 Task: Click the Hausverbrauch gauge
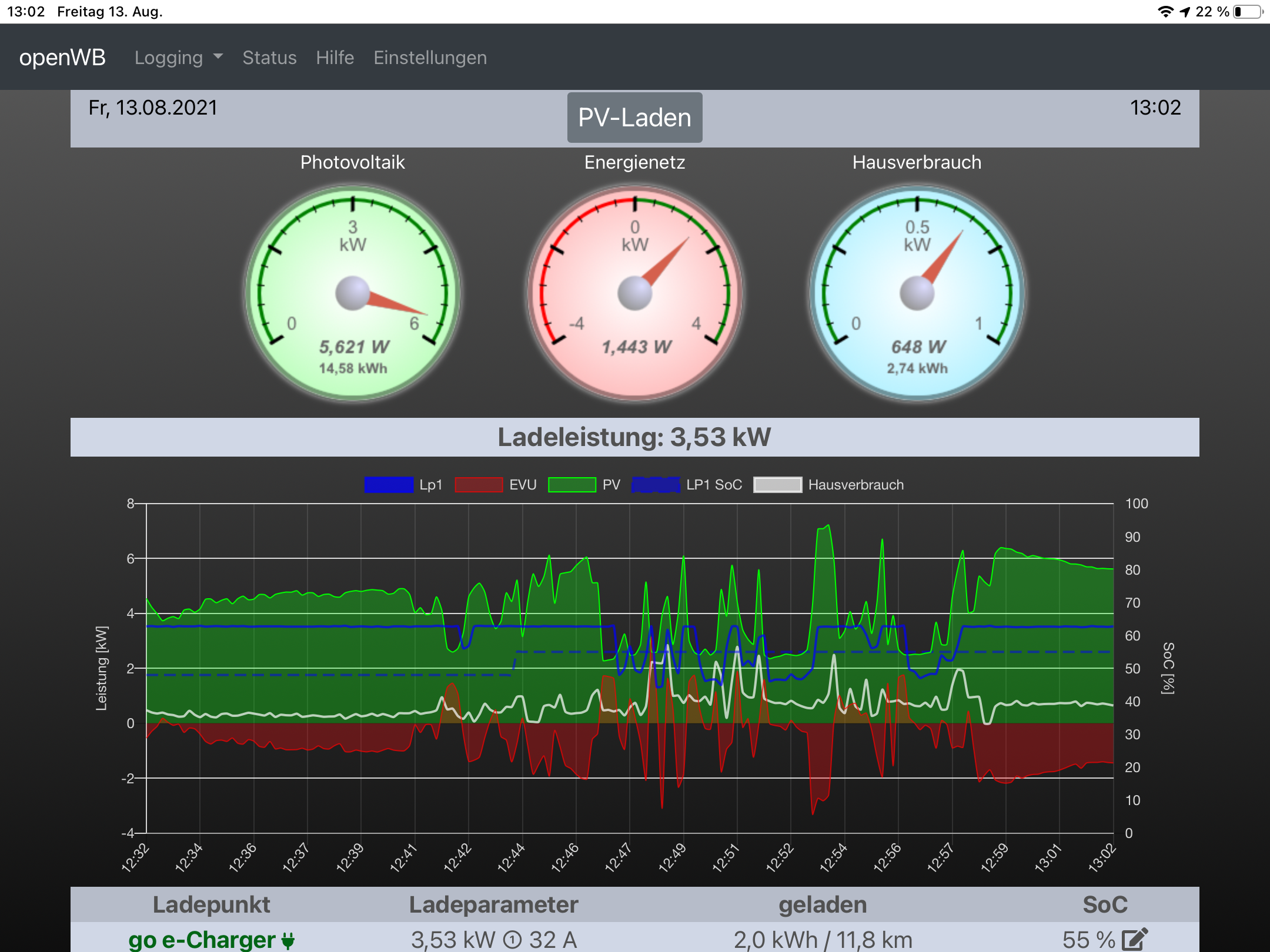[x=917, y=293]
